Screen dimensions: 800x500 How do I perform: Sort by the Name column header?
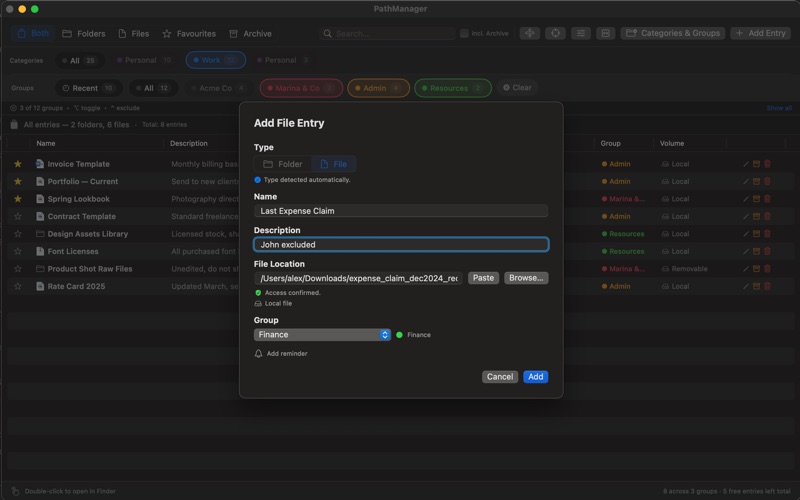pos(46,143)
